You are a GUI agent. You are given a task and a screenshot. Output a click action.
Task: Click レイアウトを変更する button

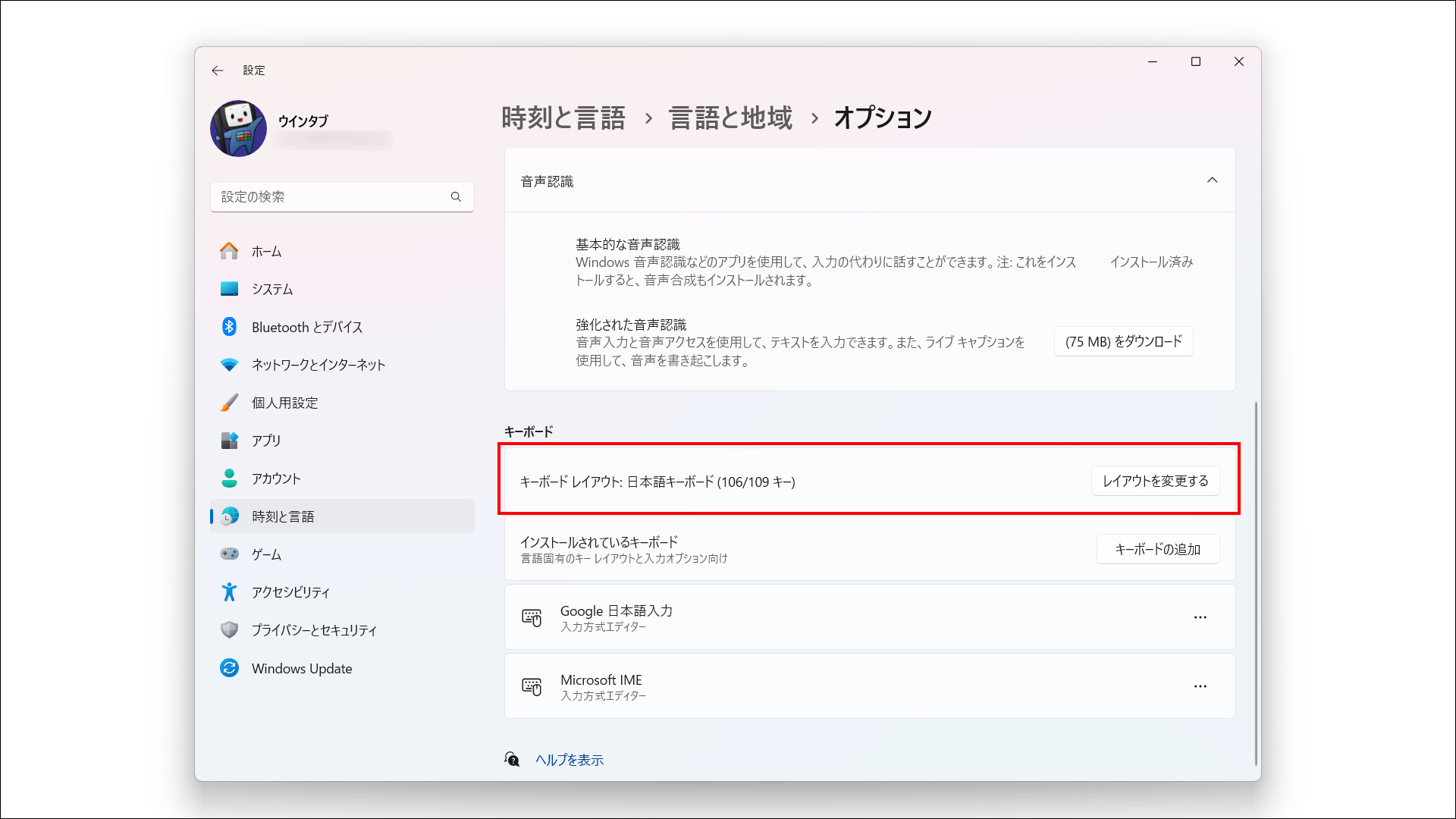click(x=1155, y=481)
